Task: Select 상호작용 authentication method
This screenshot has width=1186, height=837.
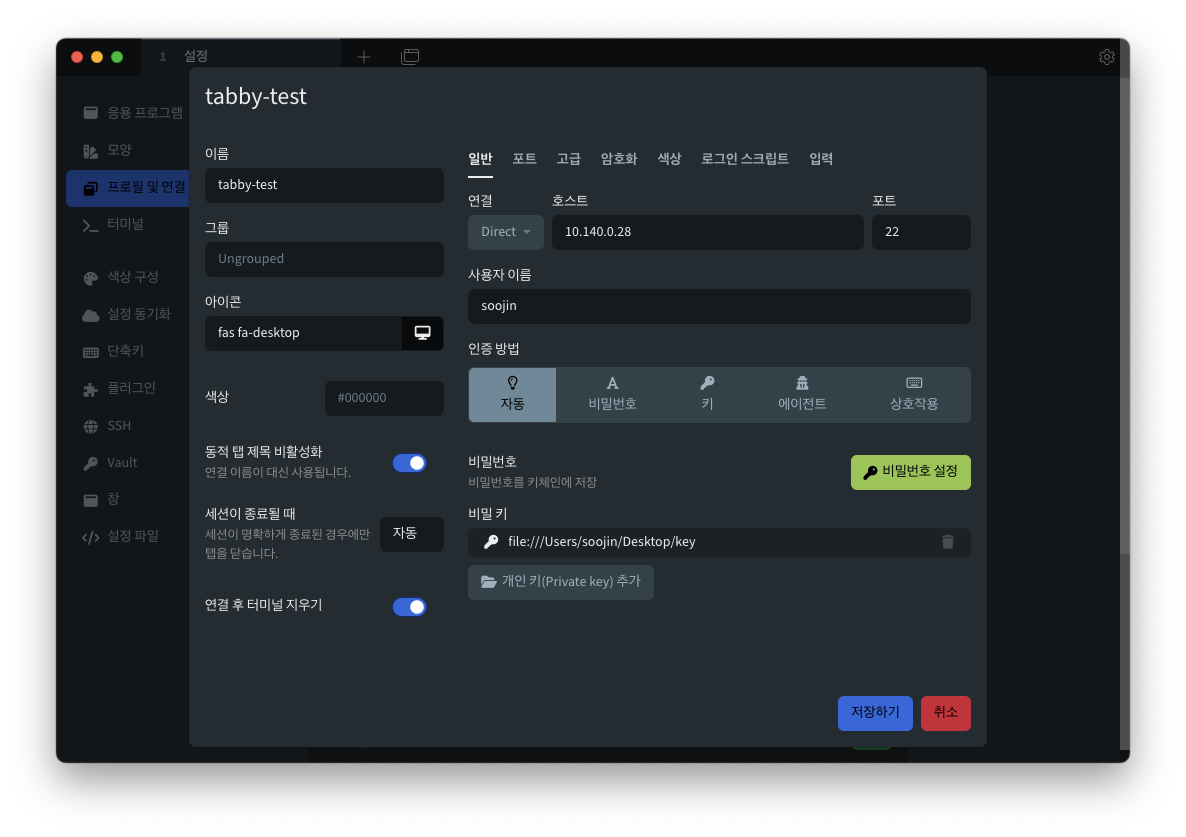Action: (x=914, y=395)
